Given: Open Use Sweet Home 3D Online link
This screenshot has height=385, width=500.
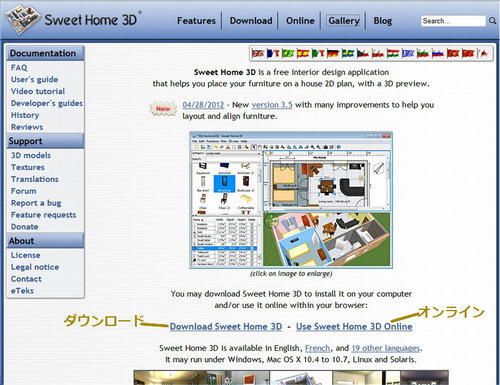Looking at the screenshot, I should (x=354, y=326).
